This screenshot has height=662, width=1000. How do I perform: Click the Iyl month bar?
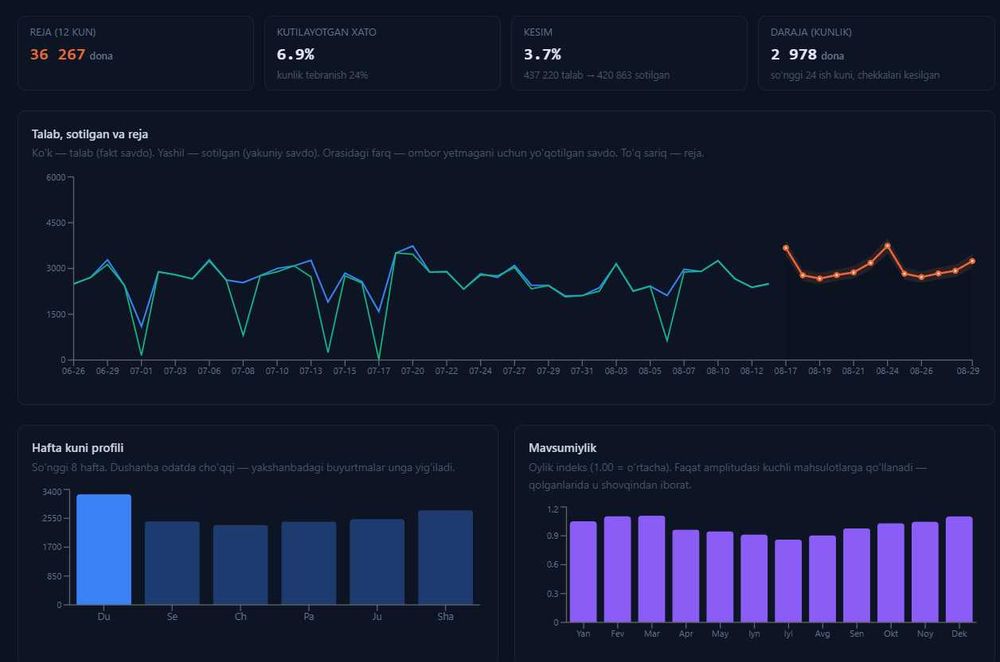788,581
